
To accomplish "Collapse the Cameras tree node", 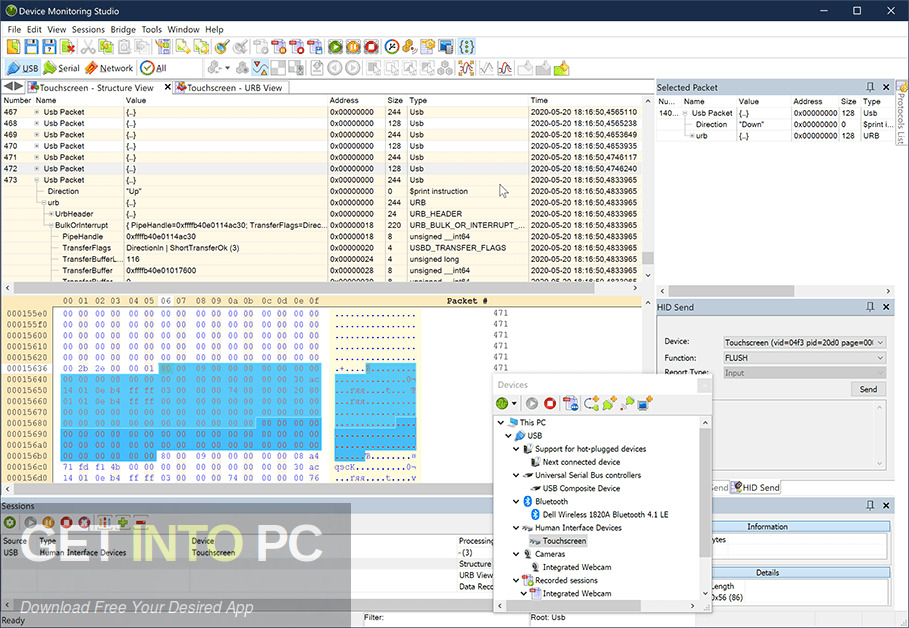I will (516, 554).
